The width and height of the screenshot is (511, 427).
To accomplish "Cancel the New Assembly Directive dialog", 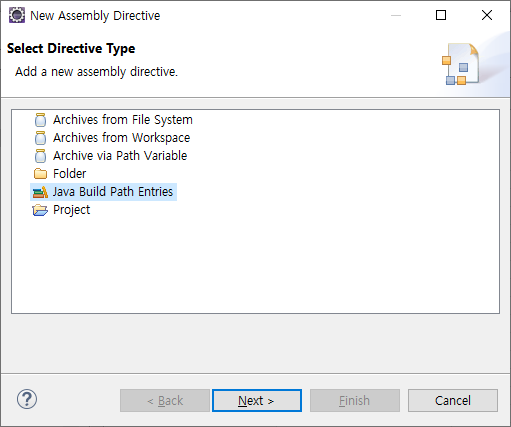I will tap(453, 400).
